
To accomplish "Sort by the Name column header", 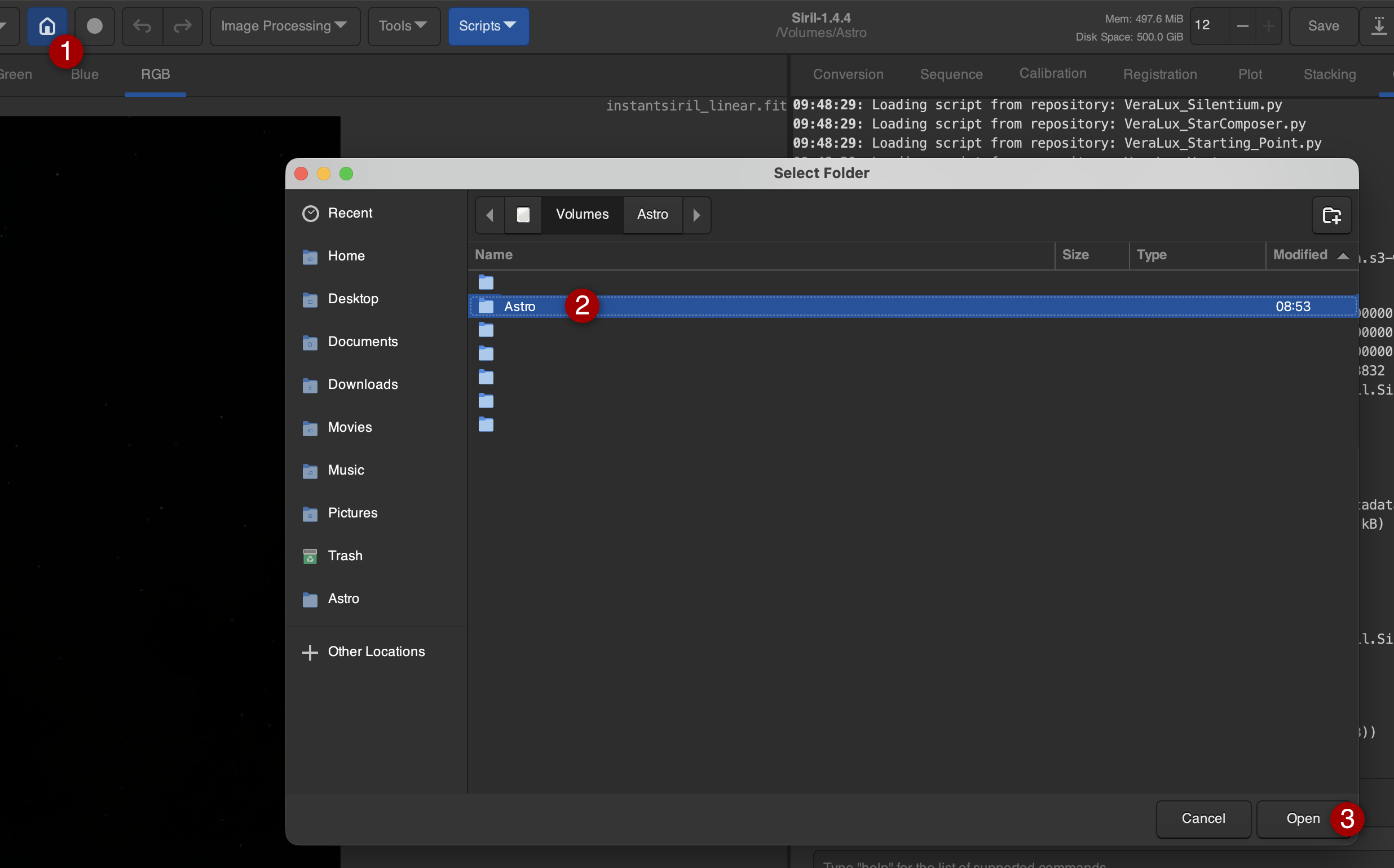I will pos(761,255).
